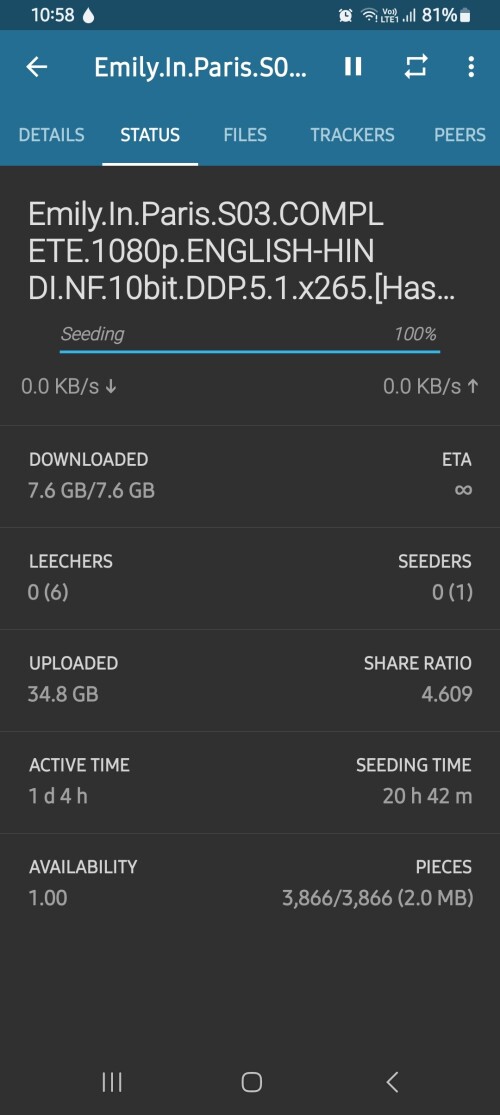Viewport: 500px width, 1115px height.
Task: Tap the battery indicator in status bar
Action: [x=465, y=15]
